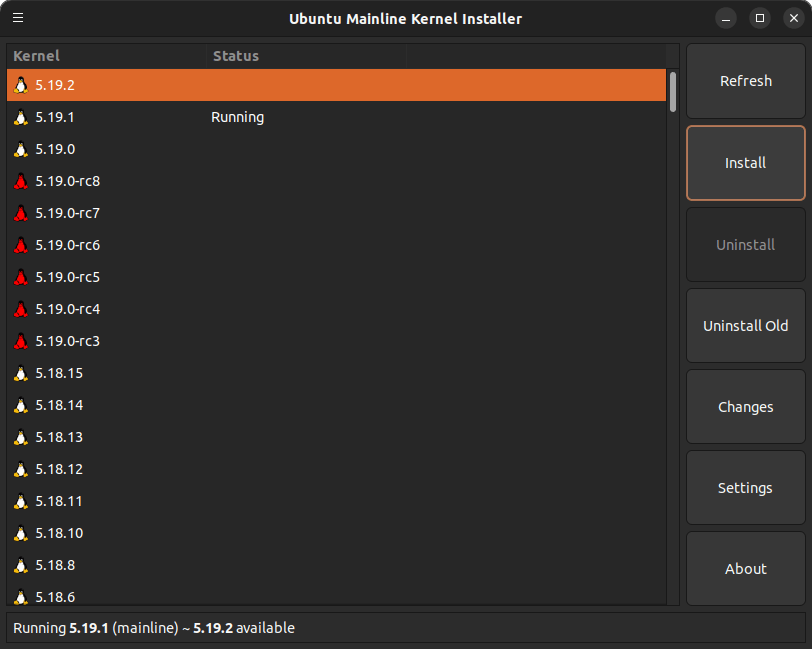Select kernel 5.19.0-rc4
This screenshot has width=812, height=649.
coord(68,309)
